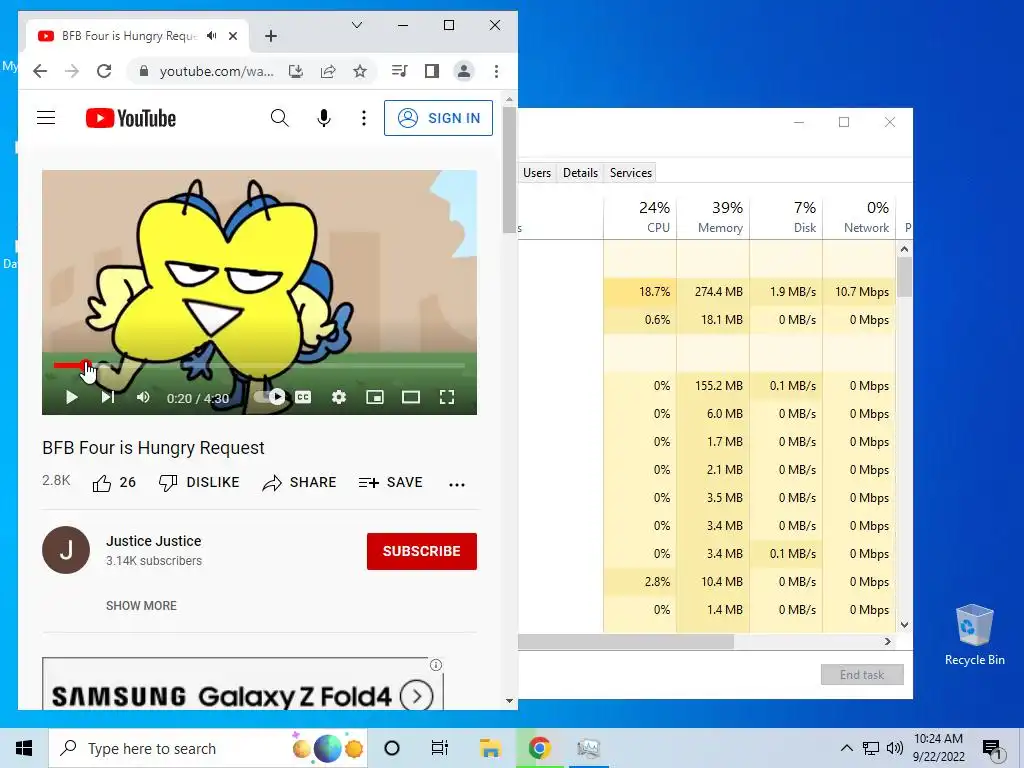Subscribe to Justice Justice channel
The height and width of the screenshot is (768, 1024).
pos(422,551)
